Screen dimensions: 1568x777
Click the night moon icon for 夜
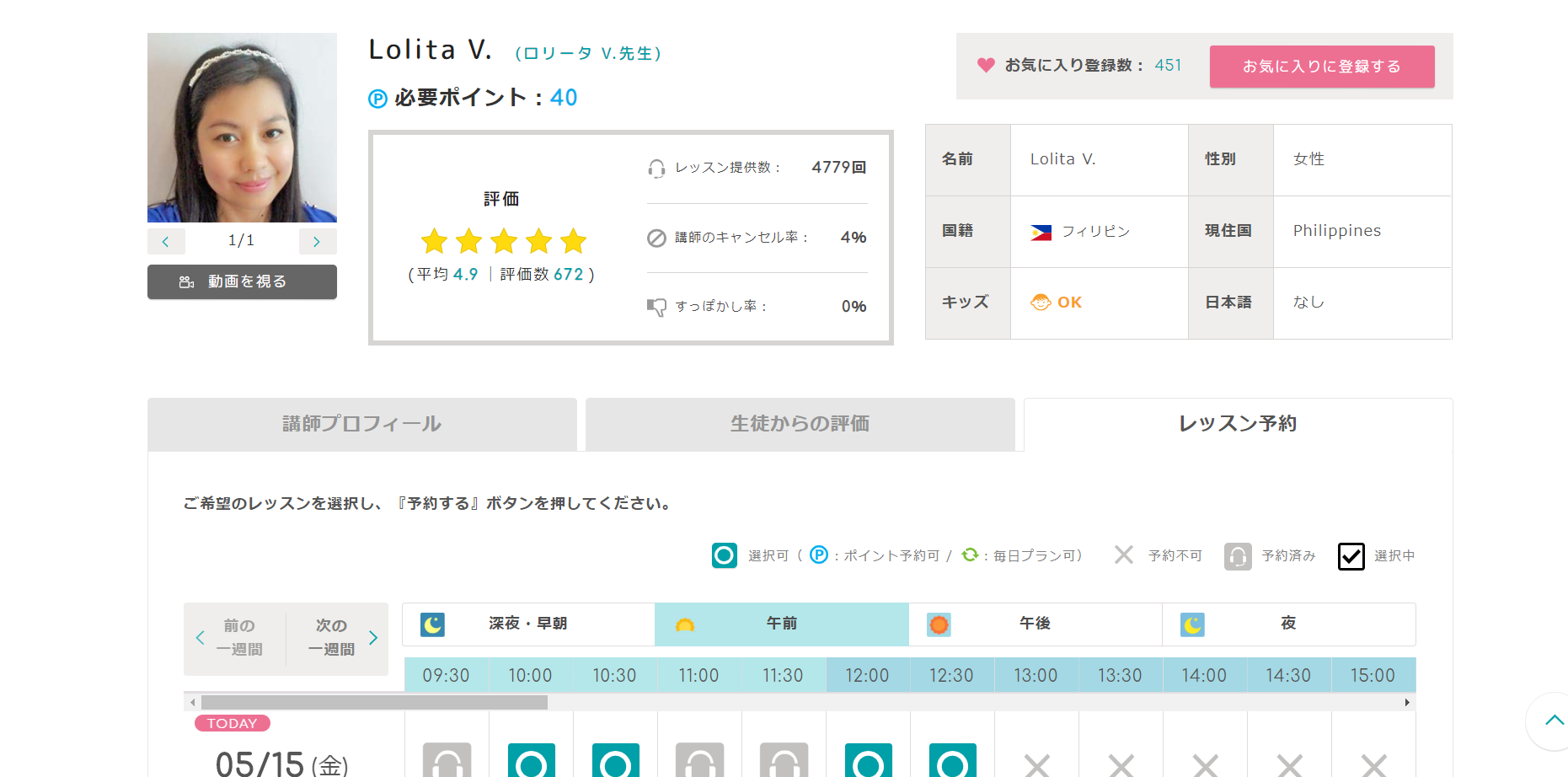point(1192,624)
